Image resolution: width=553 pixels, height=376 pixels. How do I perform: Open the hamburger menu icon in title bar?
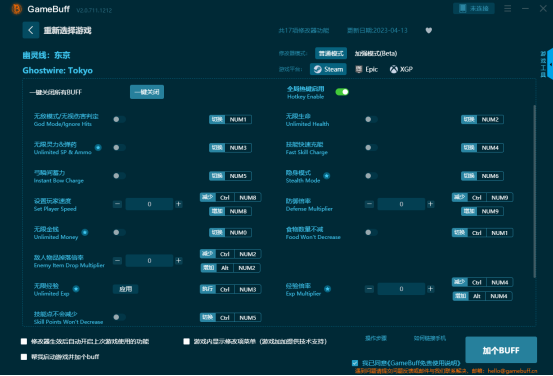(x=508, y=8)
